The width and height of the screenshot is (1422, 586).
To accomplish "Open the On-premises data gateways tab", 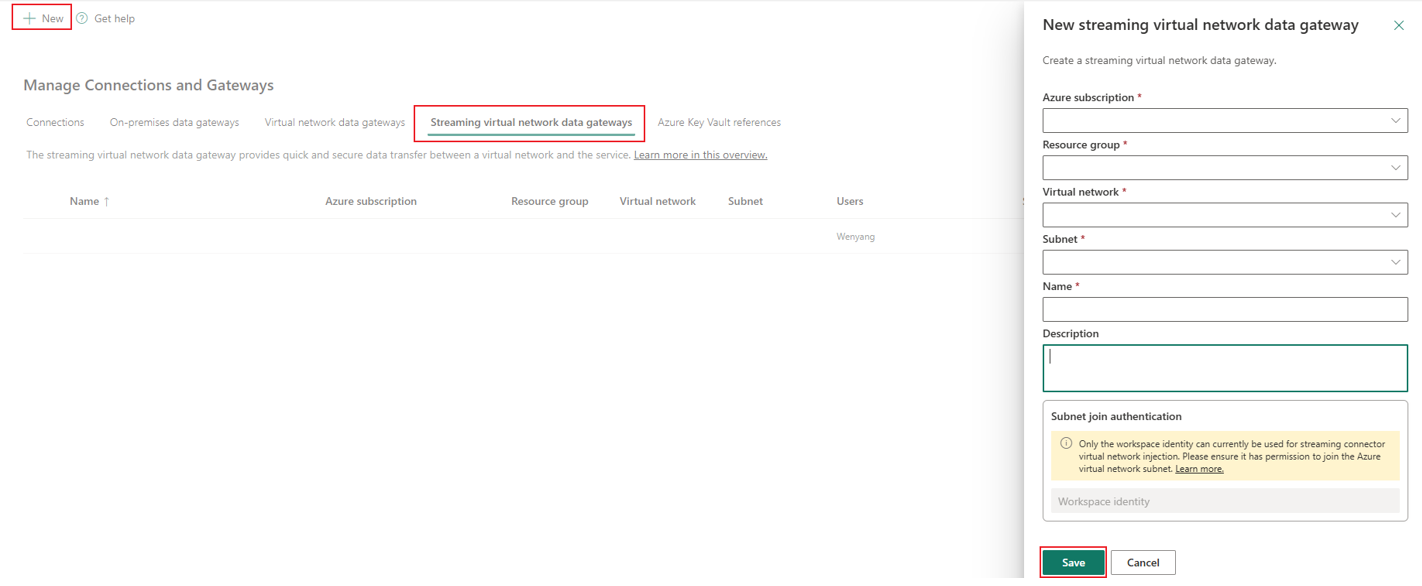I will (174, 121).
